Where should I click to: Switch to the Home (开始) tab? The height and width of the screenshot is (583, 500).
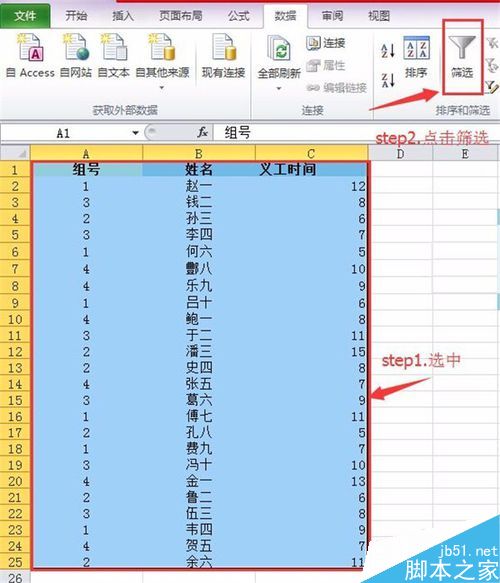point(76,16)
